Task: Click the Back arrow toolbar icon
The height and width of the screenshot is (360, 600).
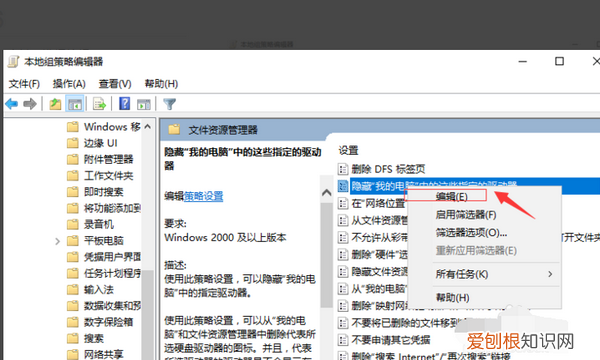Action: (x=11, y=104)
